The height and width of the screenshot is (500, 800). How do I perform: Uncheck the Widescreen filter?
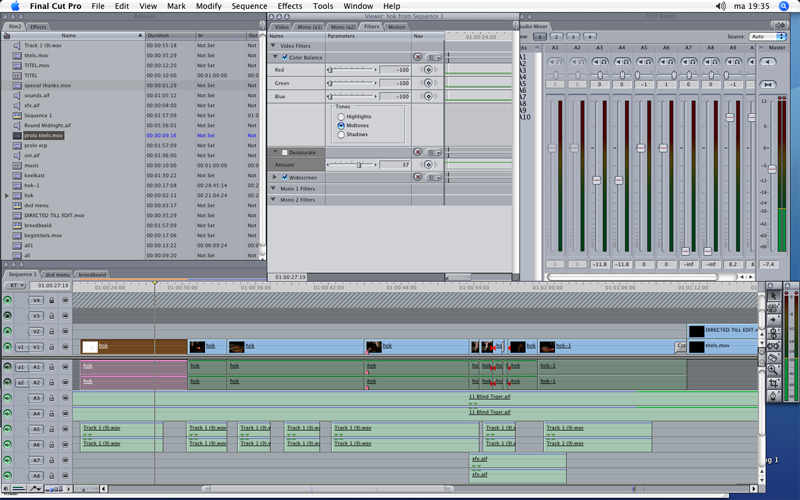(285, 177)
